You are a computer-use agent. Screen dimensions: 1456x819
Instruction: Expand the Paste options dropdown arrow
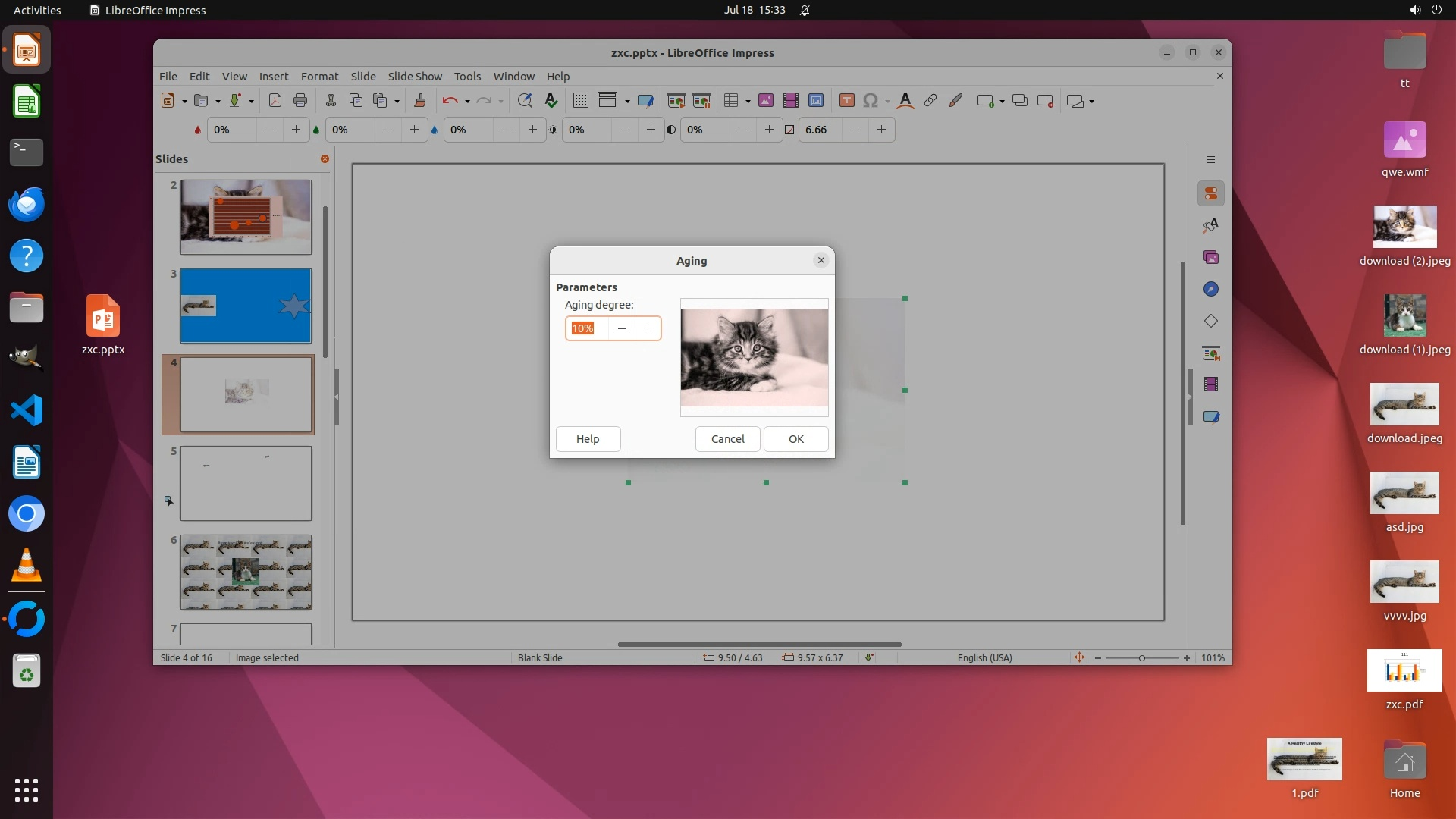point(397,101)
